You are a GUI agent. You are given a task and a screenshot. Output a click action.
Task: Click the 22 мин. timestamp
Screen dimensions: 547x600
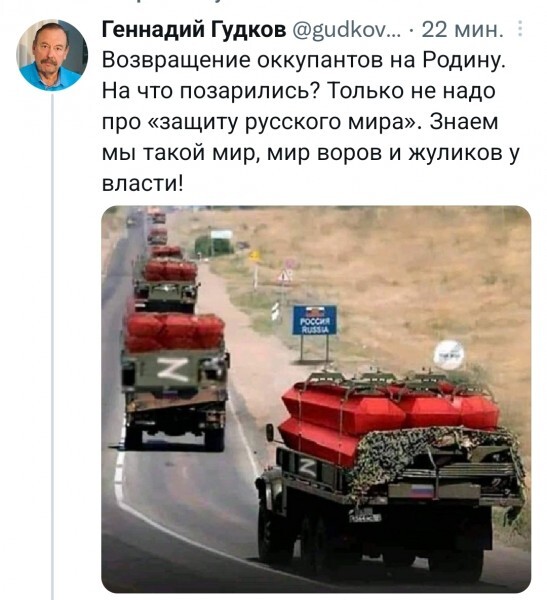pos(462,29)
